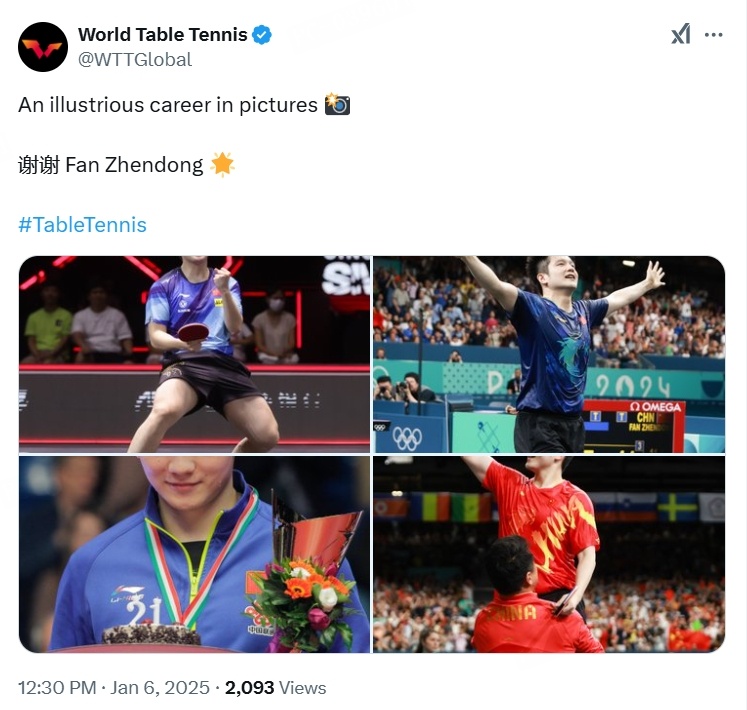Click the tweet text 'An illustrious career in pictures'
Image resolution: width=747 pixels, height=710 pixels.
168,105
